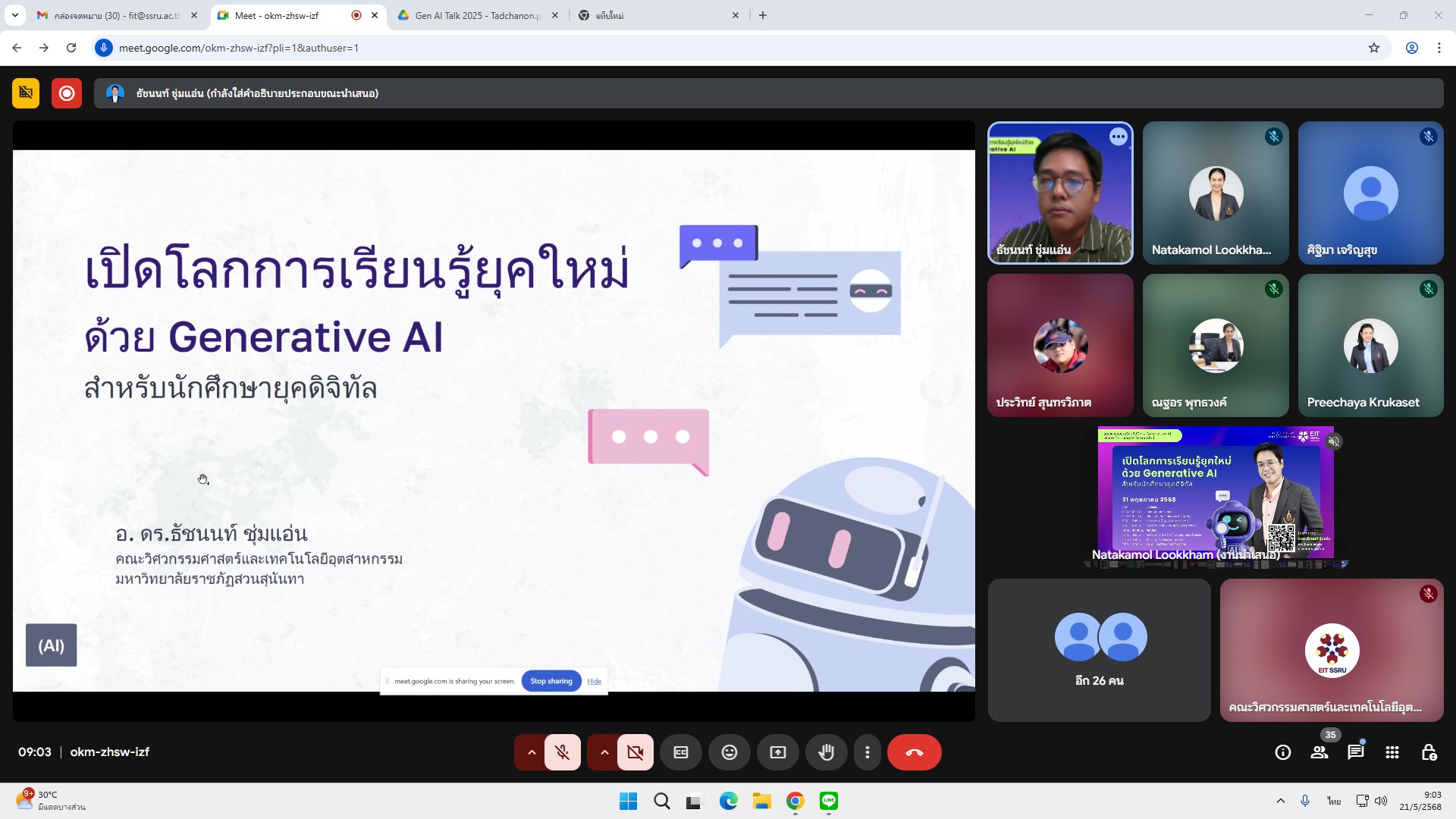The width and height of the screenshot is (1456, 819).
Task: Open more options three-dot menu
Action: (867, 752)
